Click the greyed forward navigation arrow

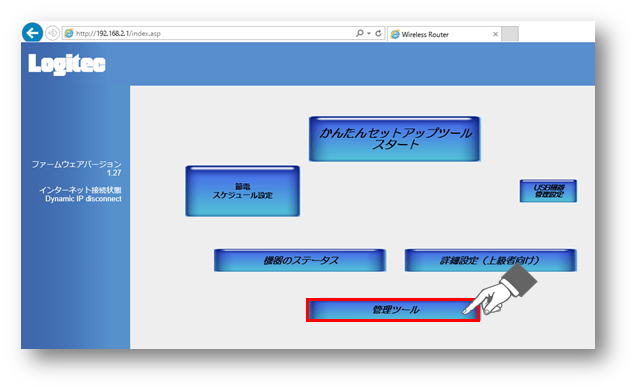tap(52, 33)
